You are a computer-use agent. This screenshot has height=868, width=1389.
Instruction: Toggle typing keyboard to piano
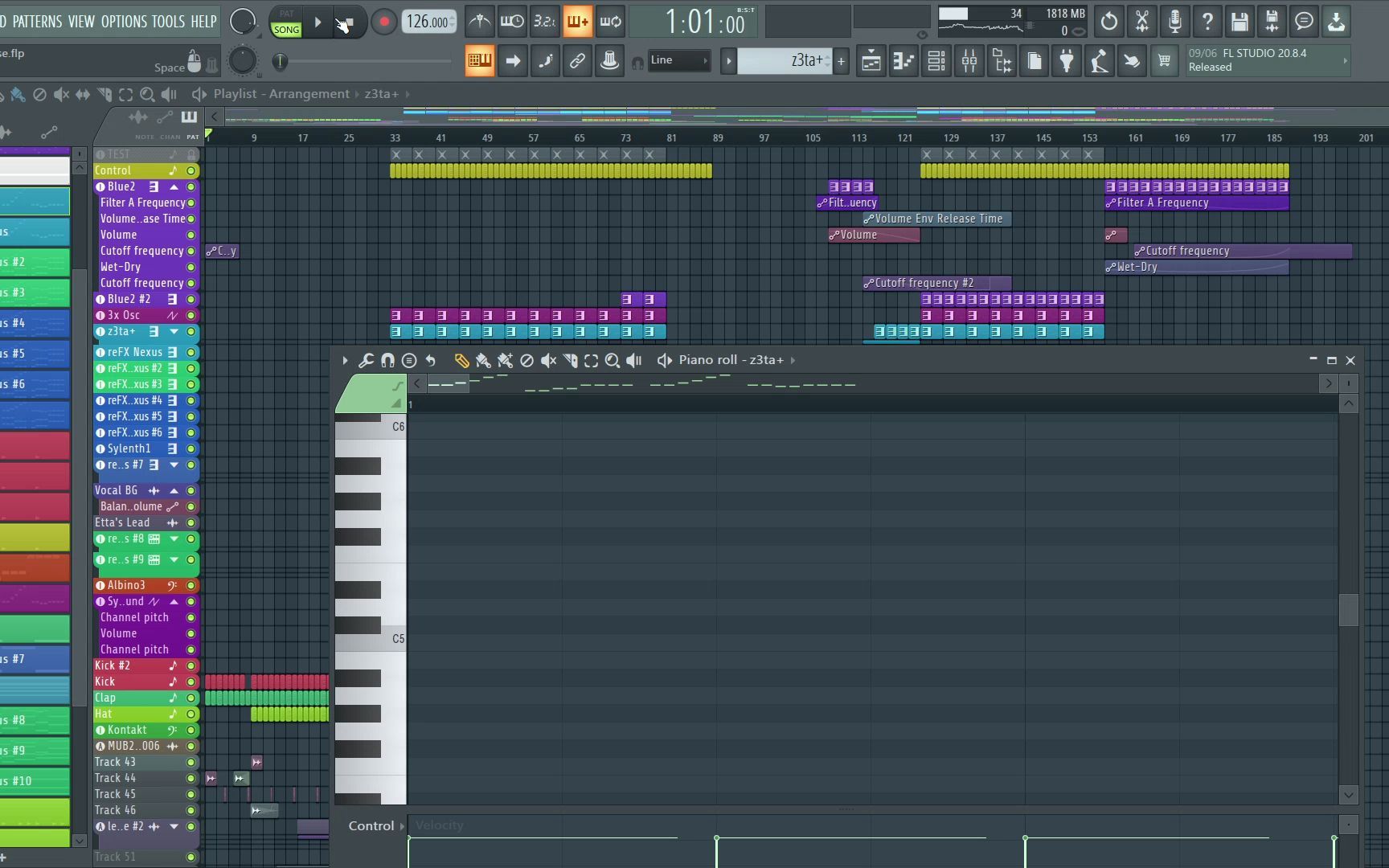pyautogui.click(x=480, y=60)
